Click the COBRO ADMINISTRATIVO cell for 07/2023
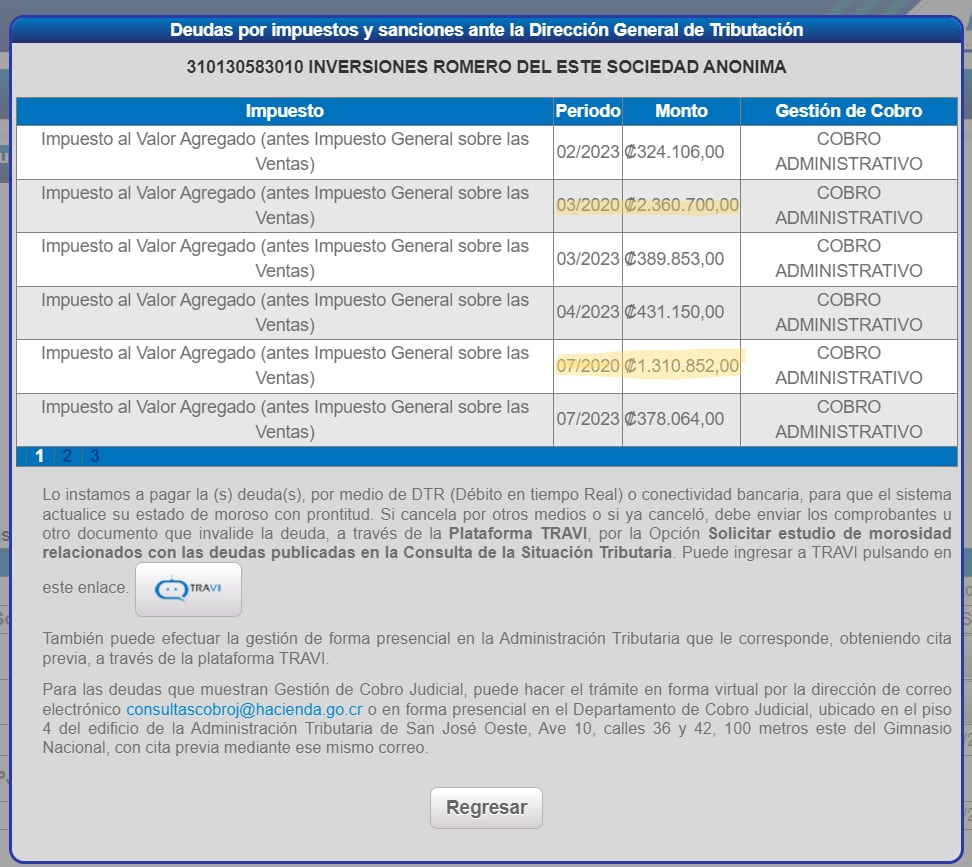Image resolution: width=972 pixels, height=867 pixels. tap(848, 419)
